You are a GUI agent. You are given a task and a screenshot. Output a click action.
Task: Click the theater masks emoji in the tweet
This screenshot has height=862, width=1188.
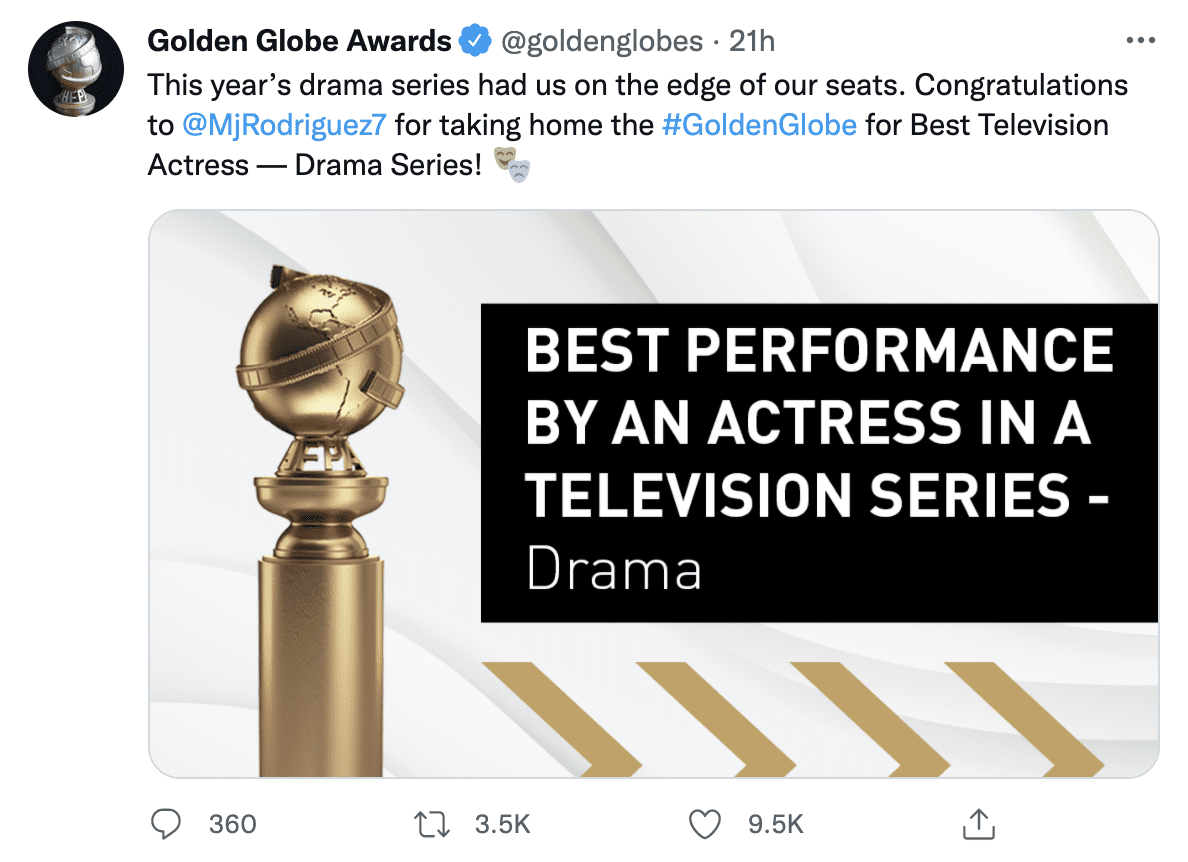coord(512,166)
